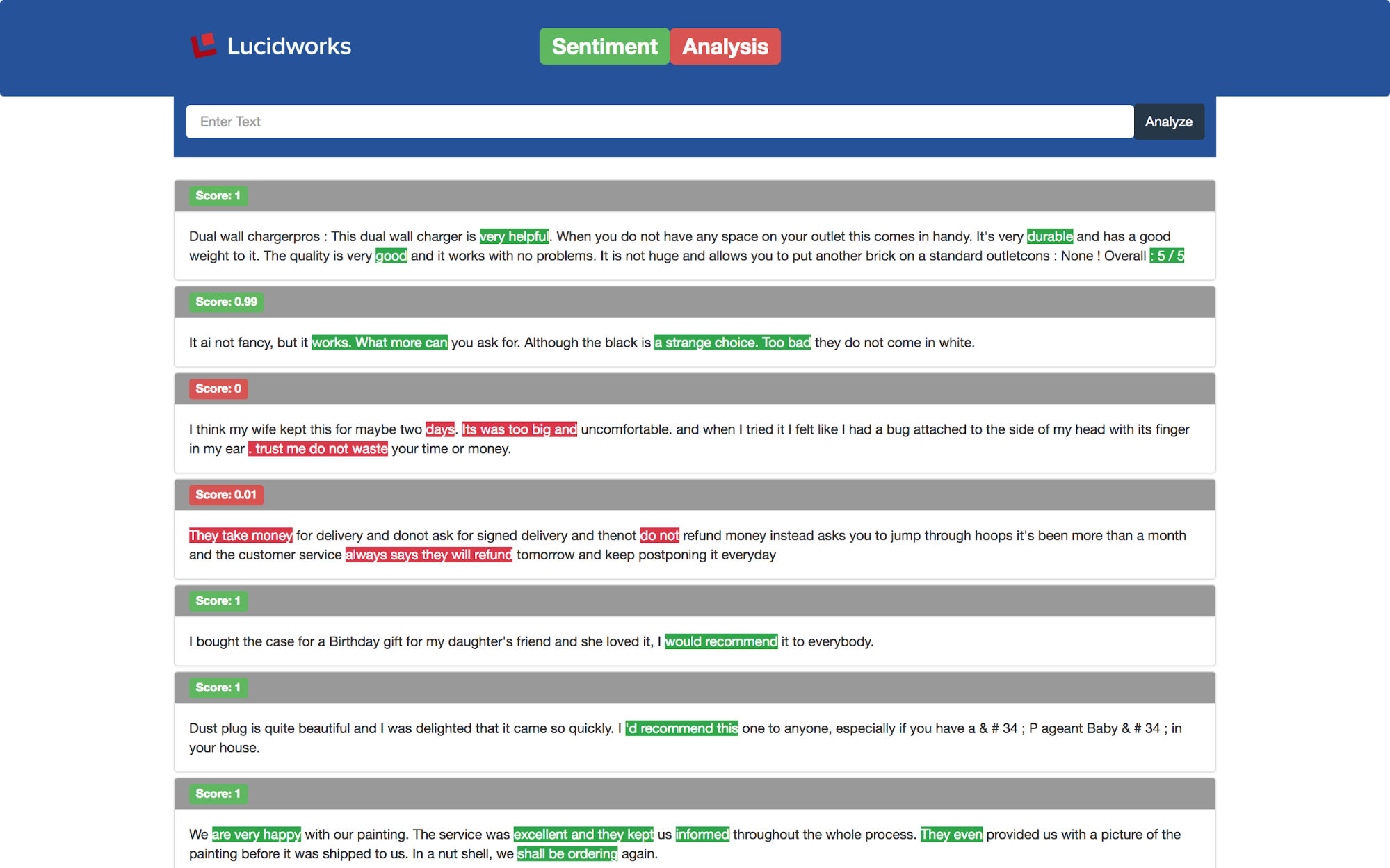
Task: Click highlighted ''d recommend this'
Action: click(x=681, y=728)
